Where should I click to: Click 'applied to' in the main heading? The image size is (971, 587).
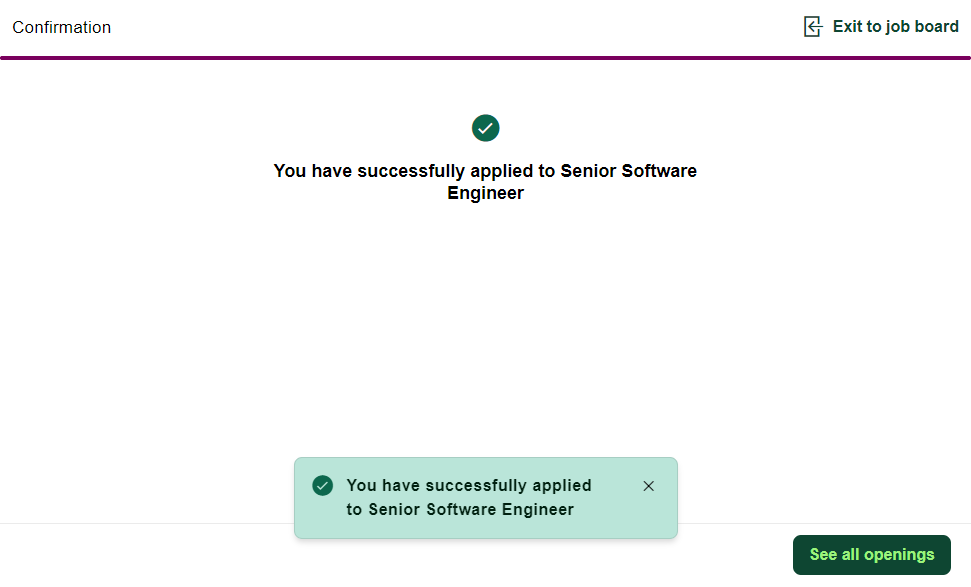point(512,171)
